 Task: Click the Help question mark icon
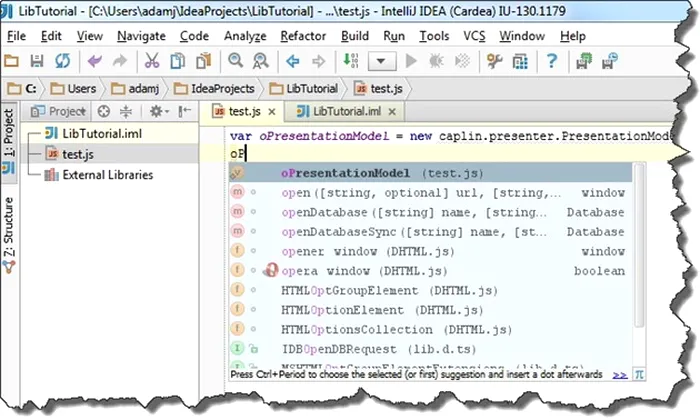coord(552,60)
